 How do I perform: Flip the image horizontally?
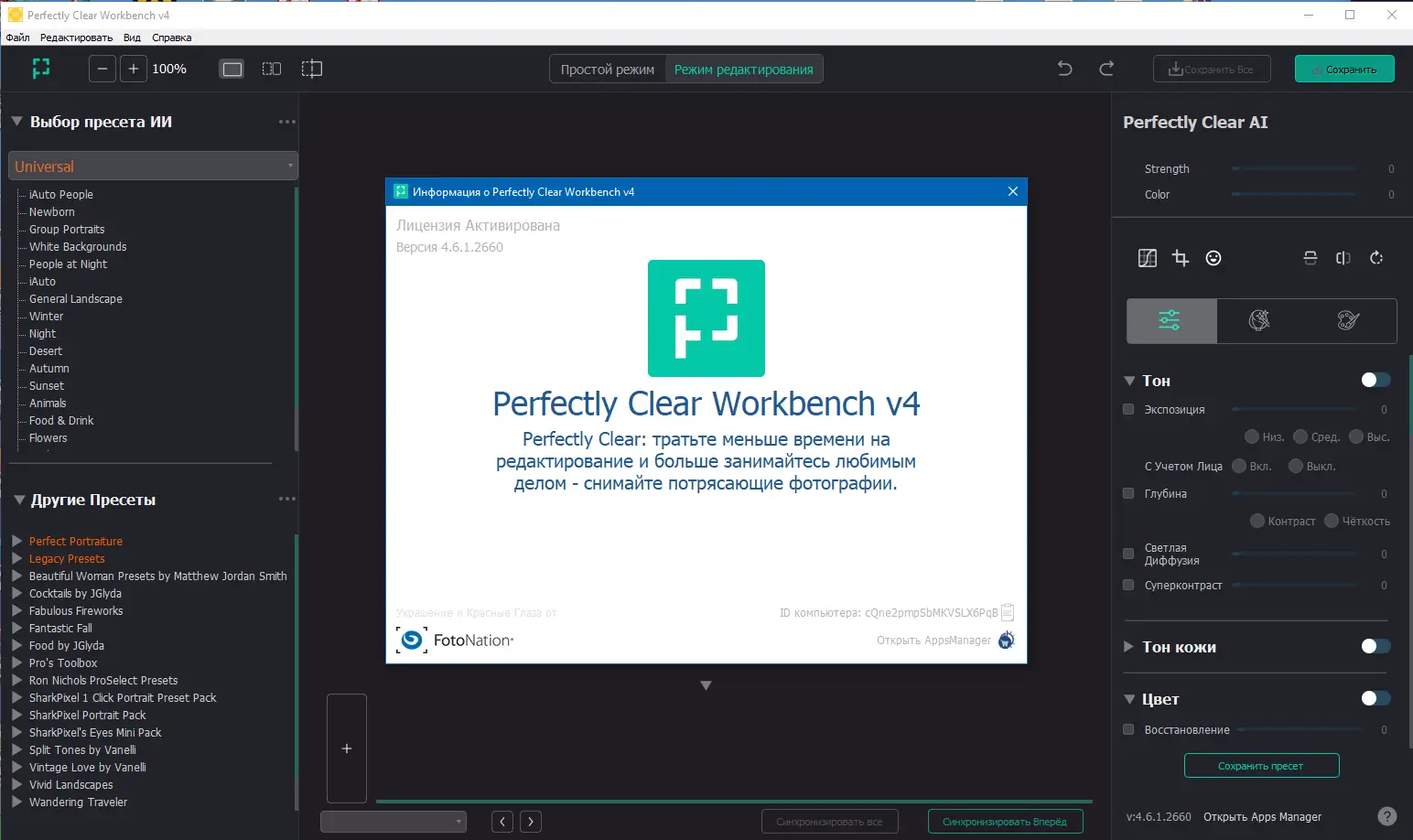(1343, 258)
